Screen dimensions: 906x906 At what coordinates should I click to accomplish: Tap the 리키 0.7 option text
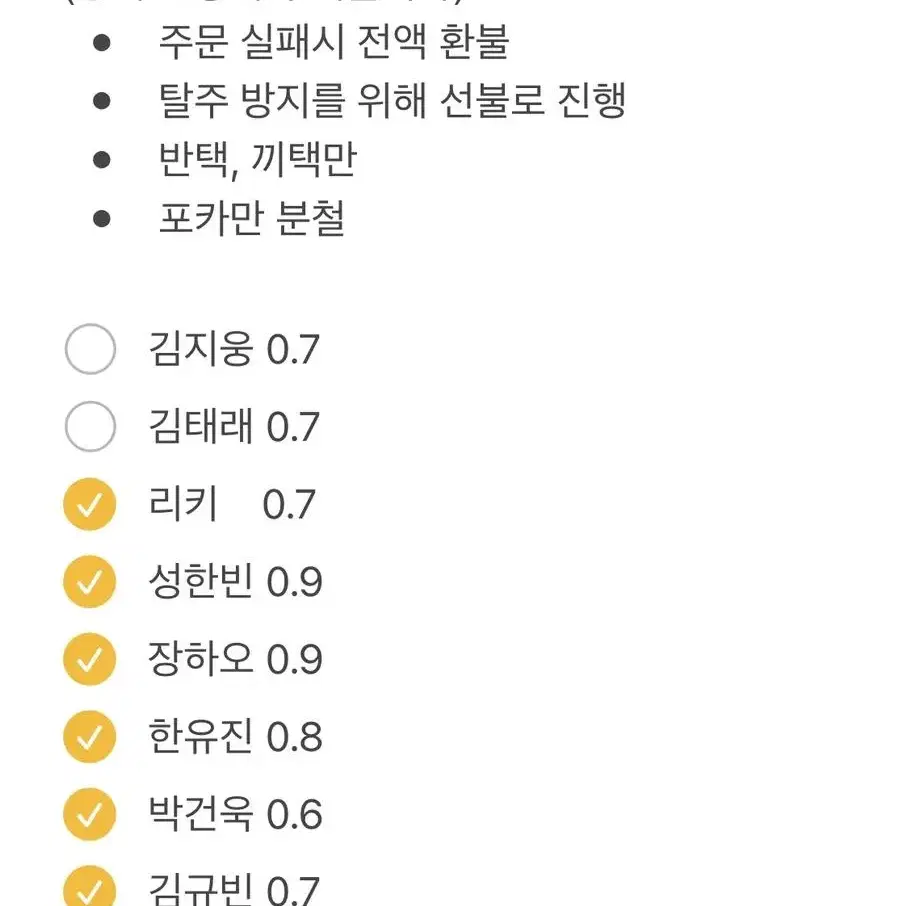coord(232,503)
